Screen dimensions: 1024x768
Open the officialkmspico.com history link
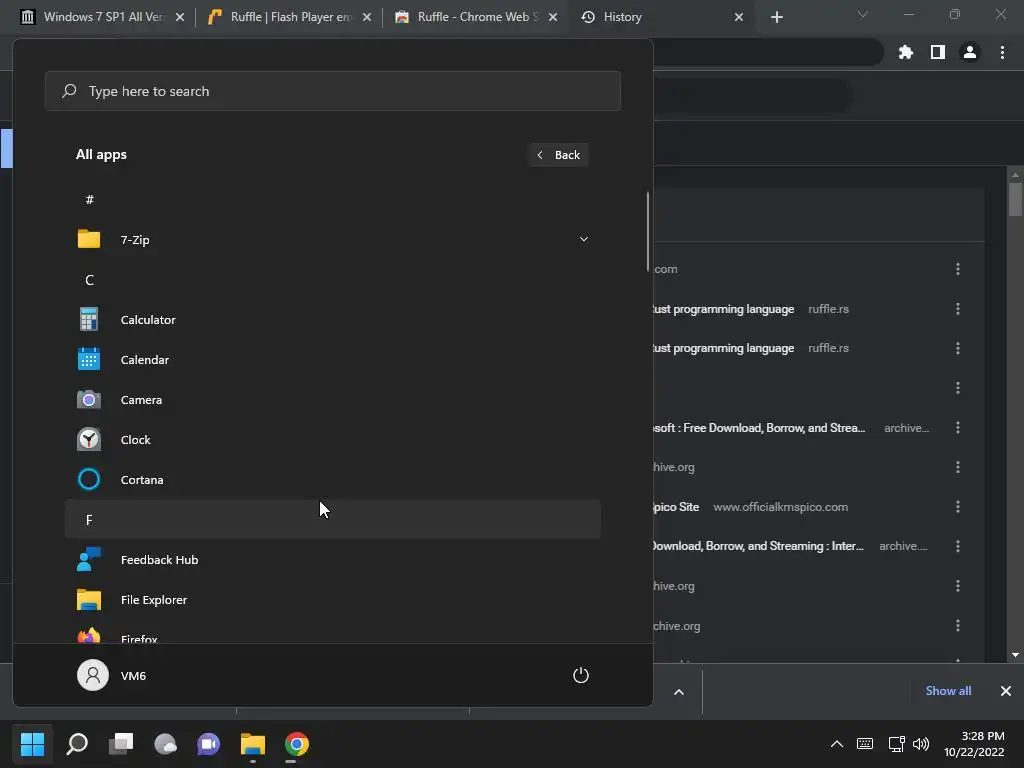[x=675, y=507]
